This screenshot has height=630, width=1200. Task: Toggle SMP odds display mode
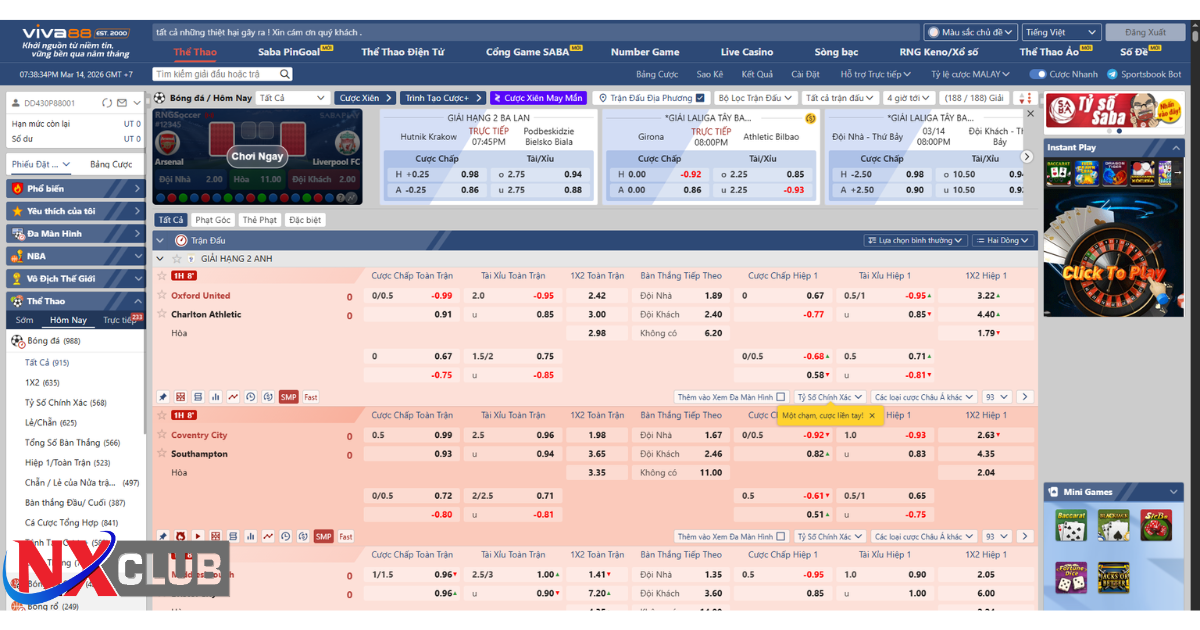tap(288, 397)
